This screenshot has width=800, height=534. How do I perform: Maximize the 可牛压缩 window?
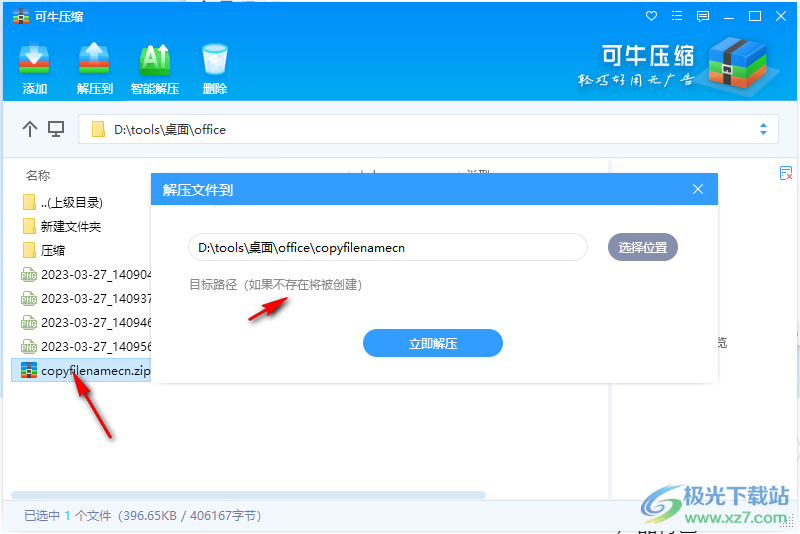tap(755, 16)
